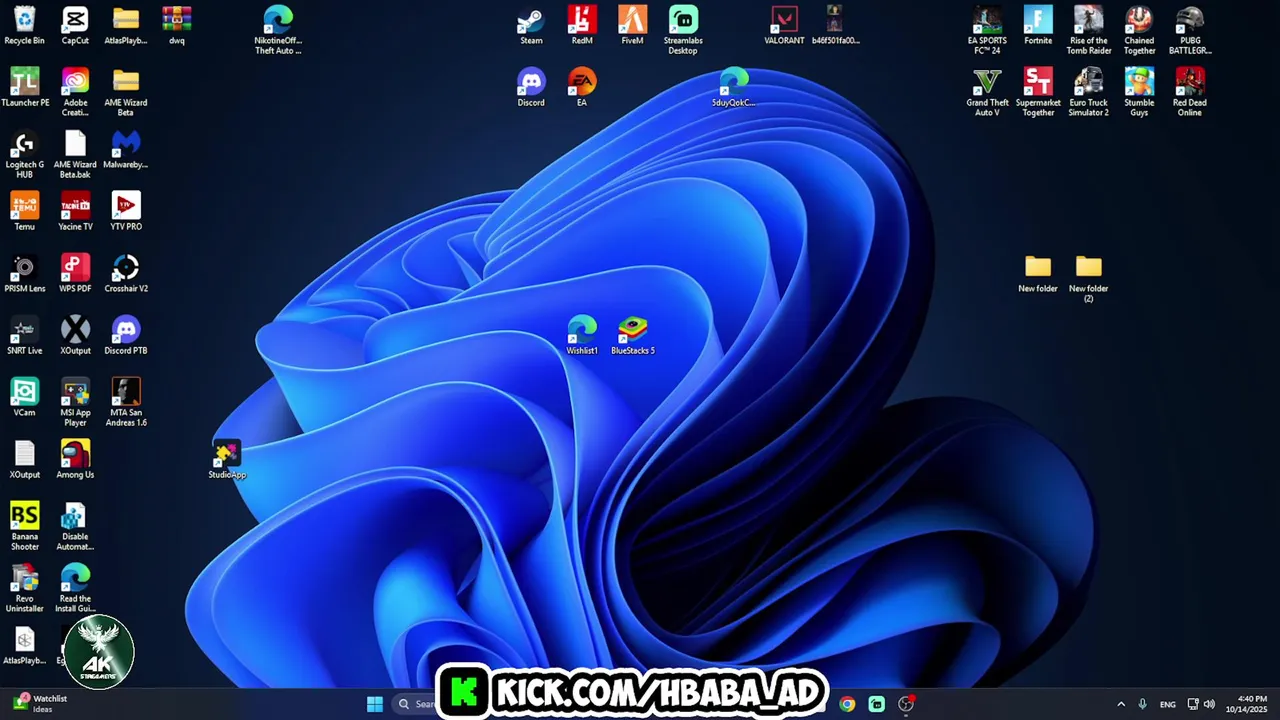Launch PUBG BATTLEGROUNDS icon
Viewport: 1280px width, 720px height.
point(1190,31)
